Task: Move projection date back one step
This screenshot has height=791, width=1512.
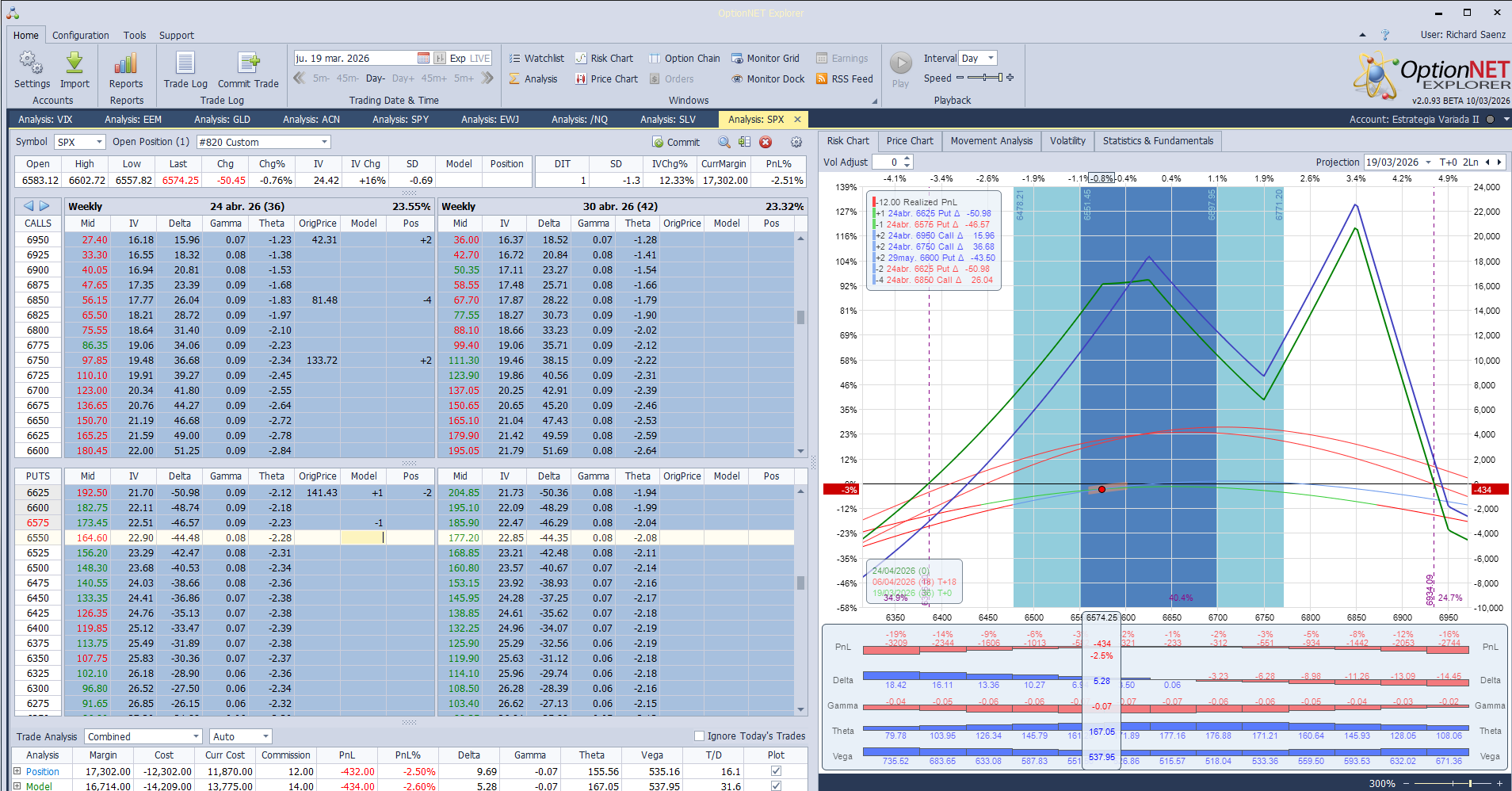Action: pyautogui.click(x=1487, y=162)
